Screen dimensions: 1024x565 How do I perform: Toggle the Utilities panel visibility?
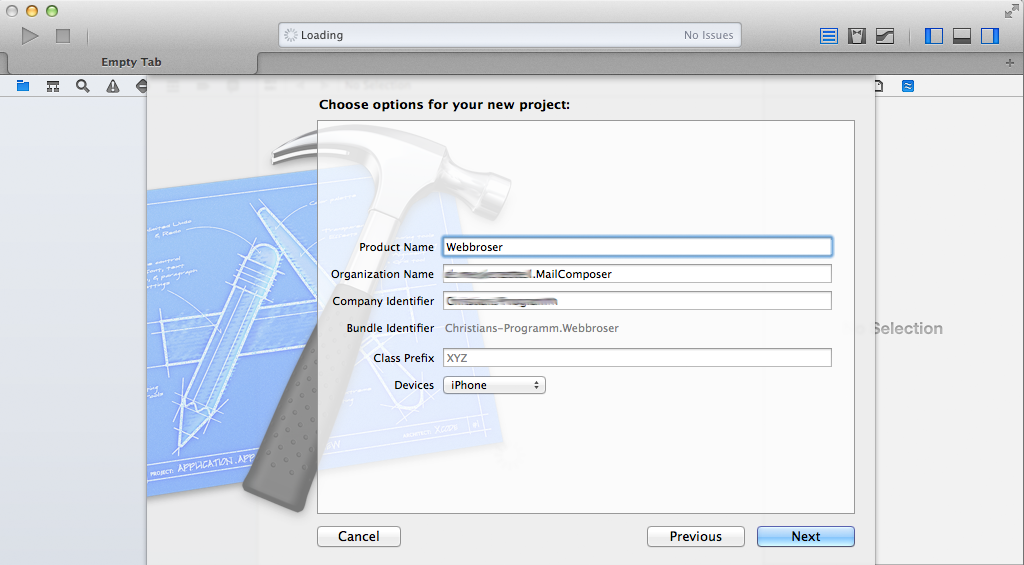pyautogui.click(x=990, y=36)
